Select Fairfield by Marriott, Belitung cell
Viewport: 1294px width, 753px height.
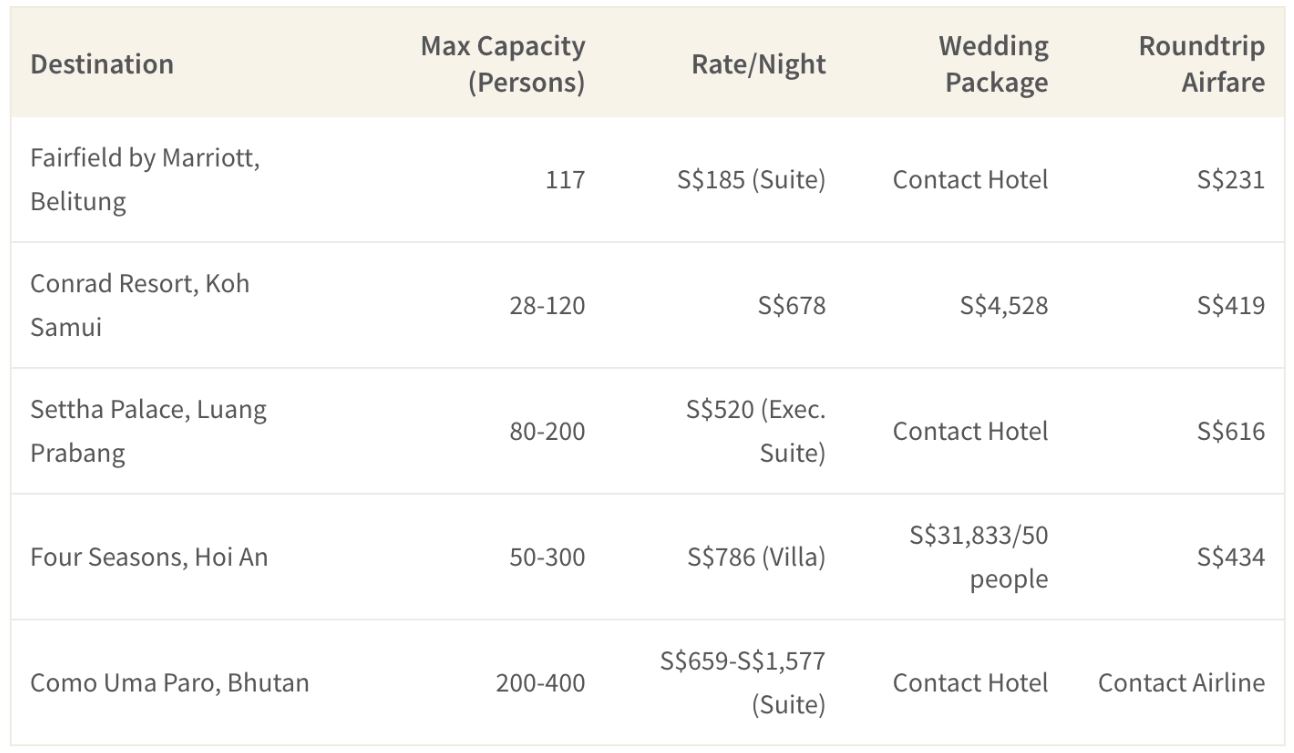145,180
